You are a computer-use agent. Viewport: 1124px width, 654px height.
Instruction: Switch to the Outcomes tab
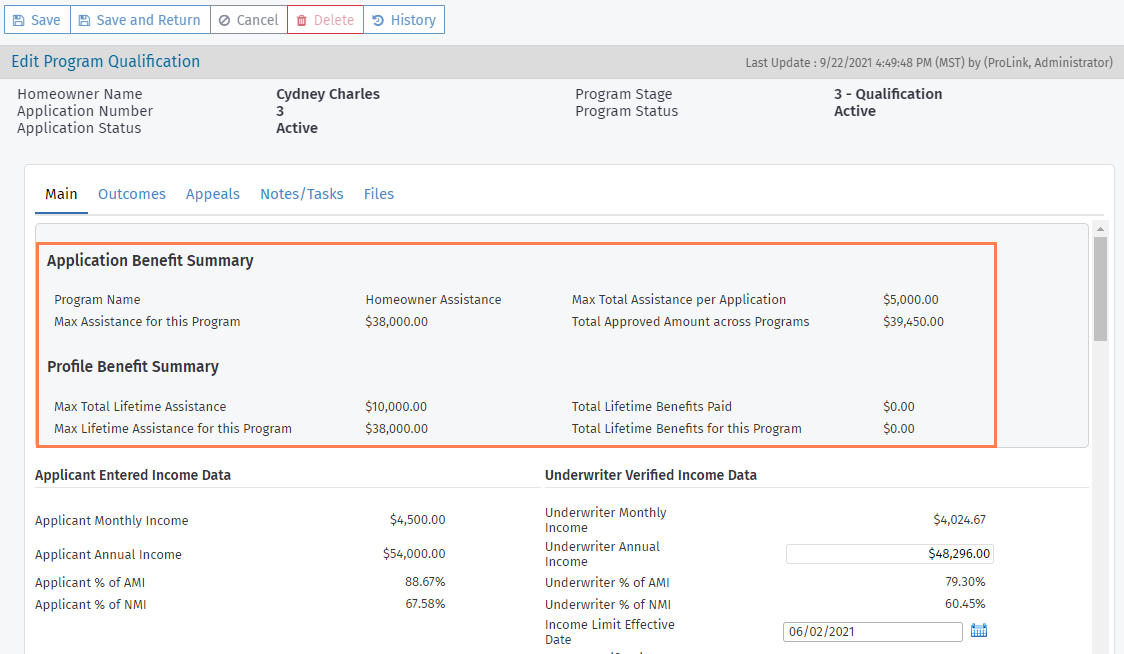(x=131, y=194)
